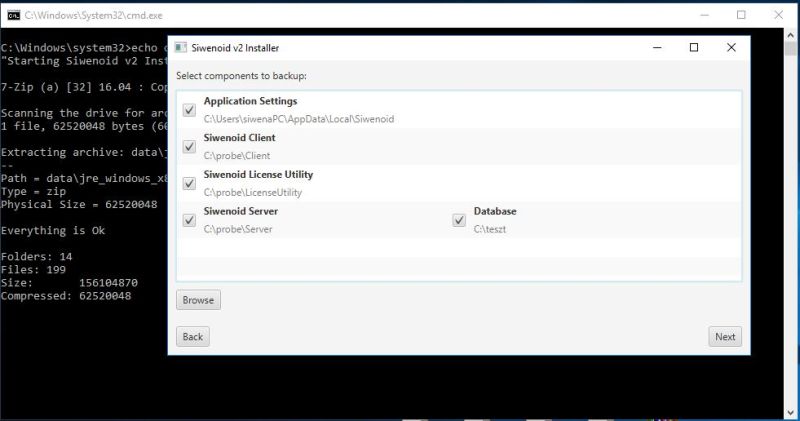Click 'Compressed: 62520048' in cmd window
This screenshot has height=421, width=800.
pyautogui.click(x=66, y=296)
